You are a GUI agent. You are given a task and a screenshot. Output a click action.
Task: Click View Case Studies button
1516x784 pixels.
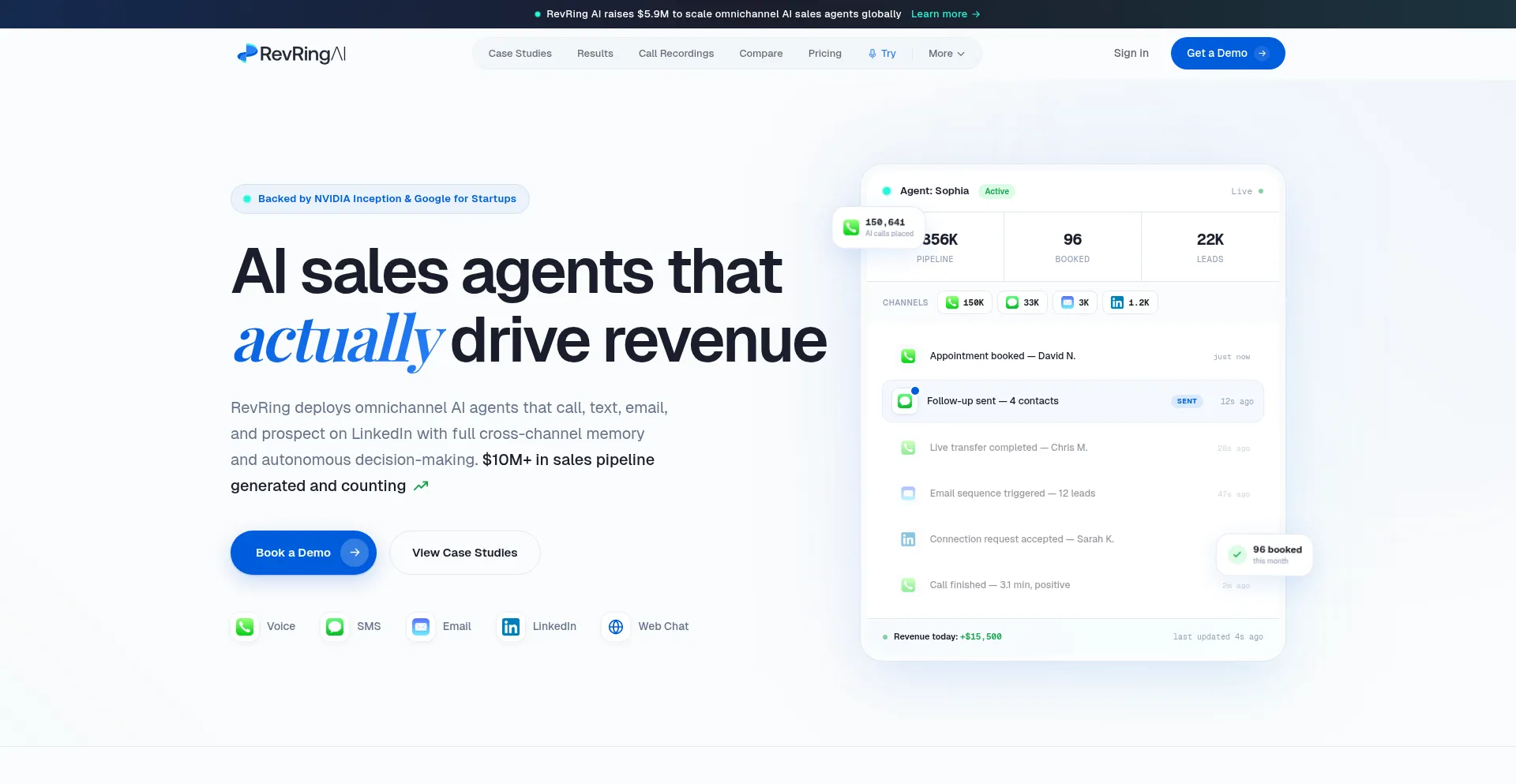point(464,553)
